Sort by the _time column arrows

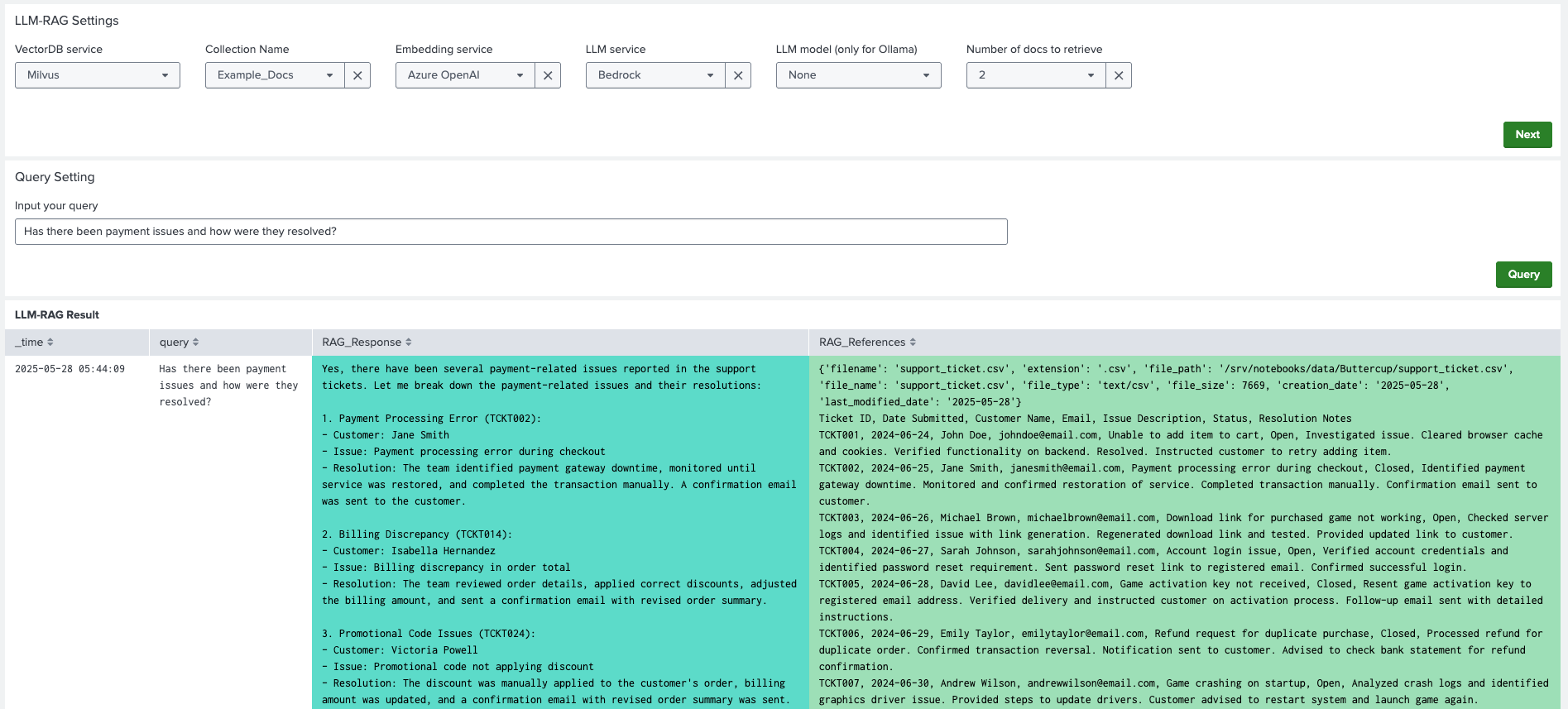tap(50, 342)
